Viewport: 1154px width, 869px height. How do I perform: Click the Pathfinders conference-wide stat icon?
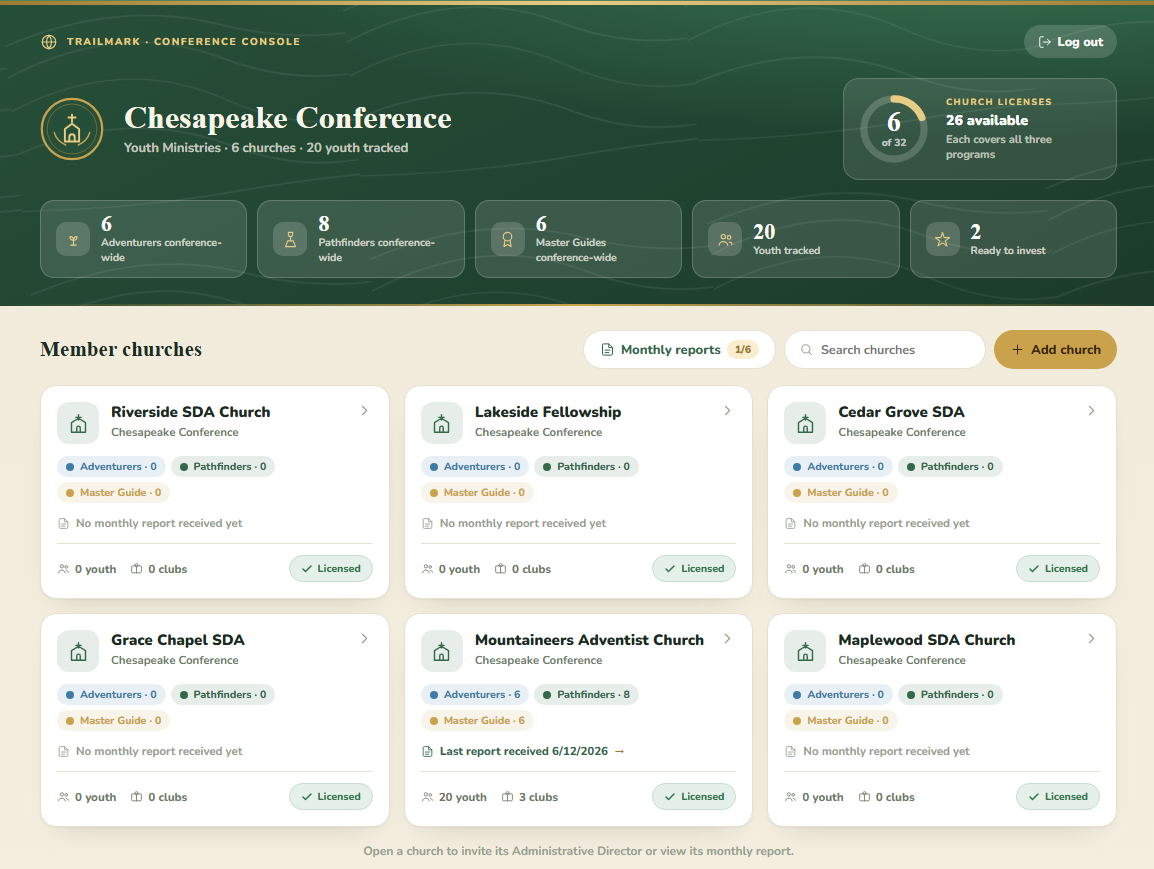coord(291,240)
